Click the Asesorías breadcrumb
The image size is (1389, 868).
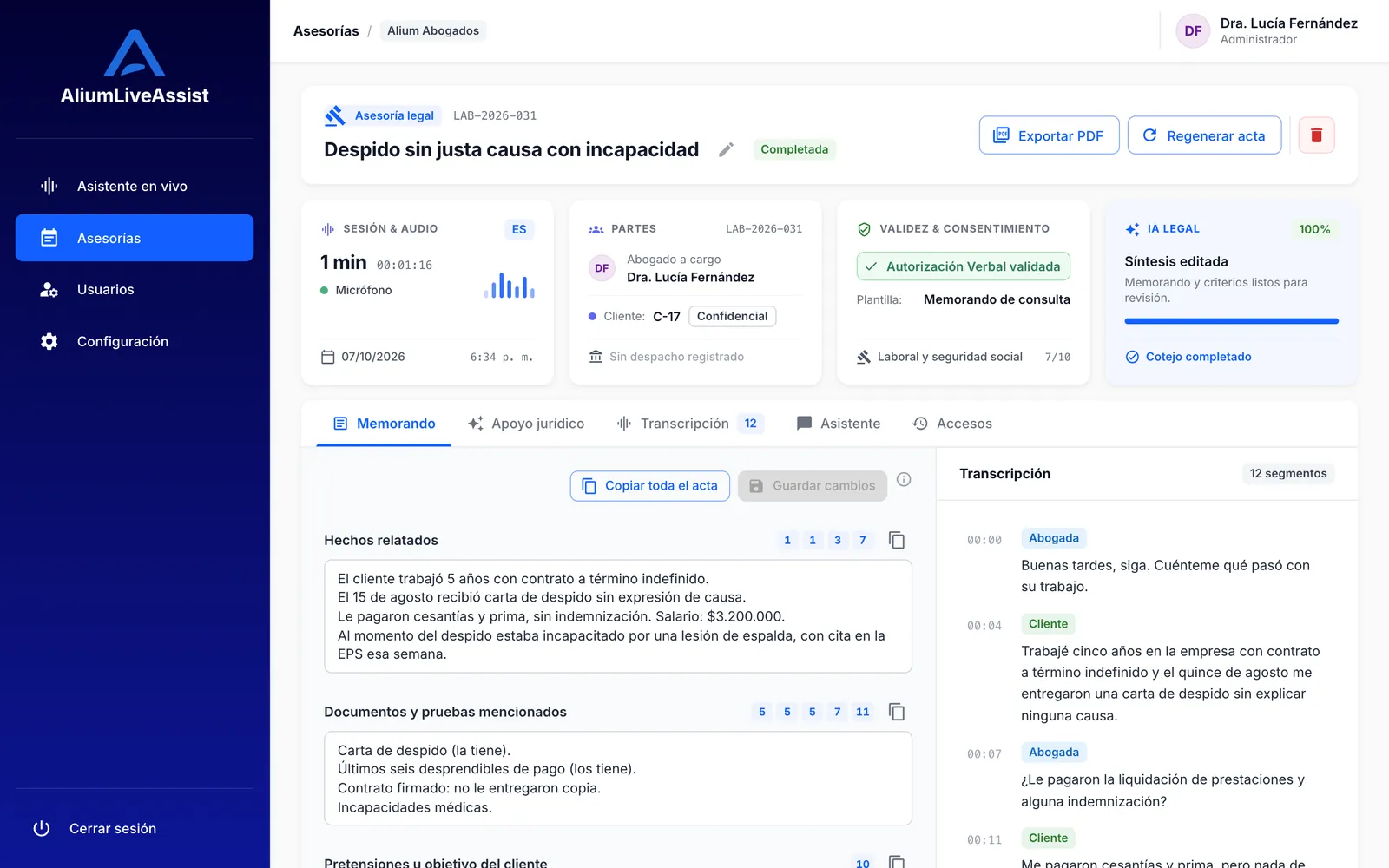tap(326, 30)
